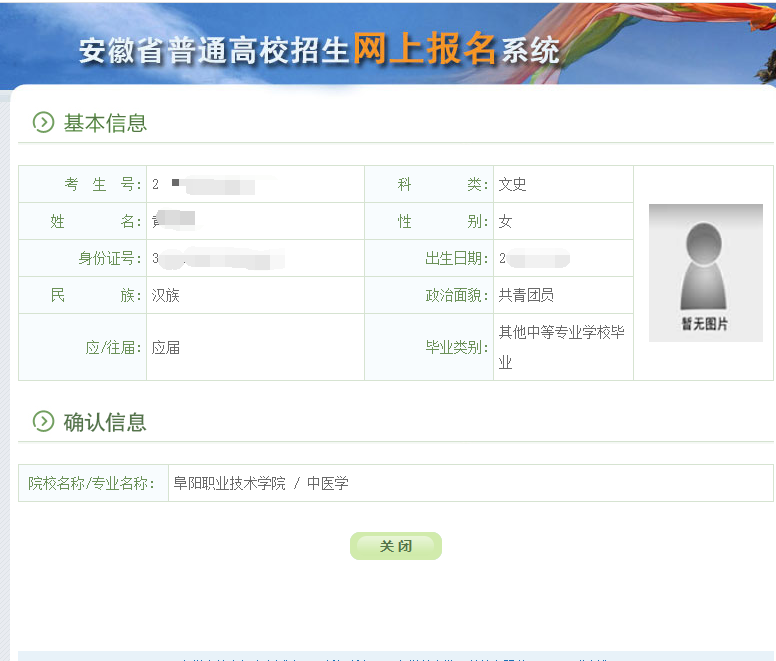The image size is (776, 661).
Task: Click the 文史 value in 科类 row
Action: pyautogui.click(x=513, y=184)
